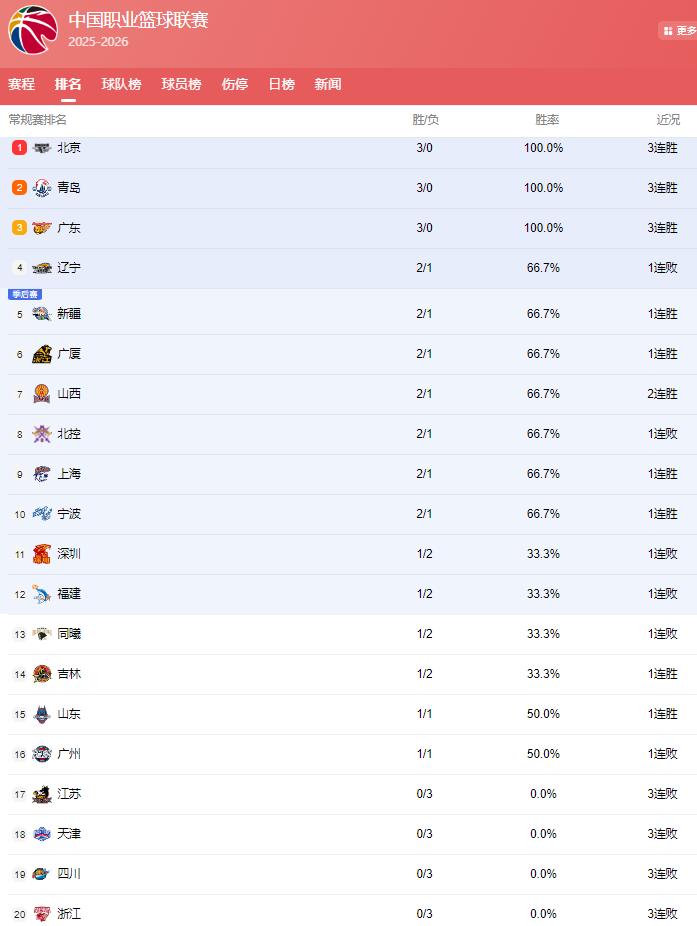Click the 浙江 team logo icon

click(x=41, y=914)
